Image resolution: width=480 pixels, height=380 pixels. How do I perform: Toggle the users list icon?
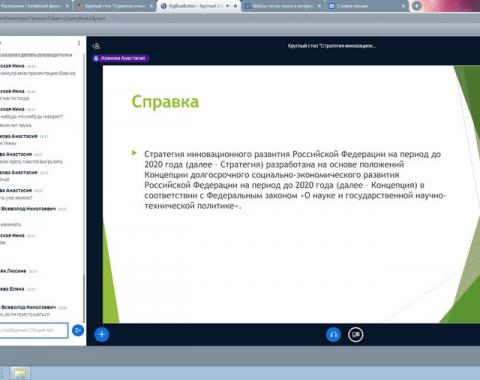tap(96, 46)
